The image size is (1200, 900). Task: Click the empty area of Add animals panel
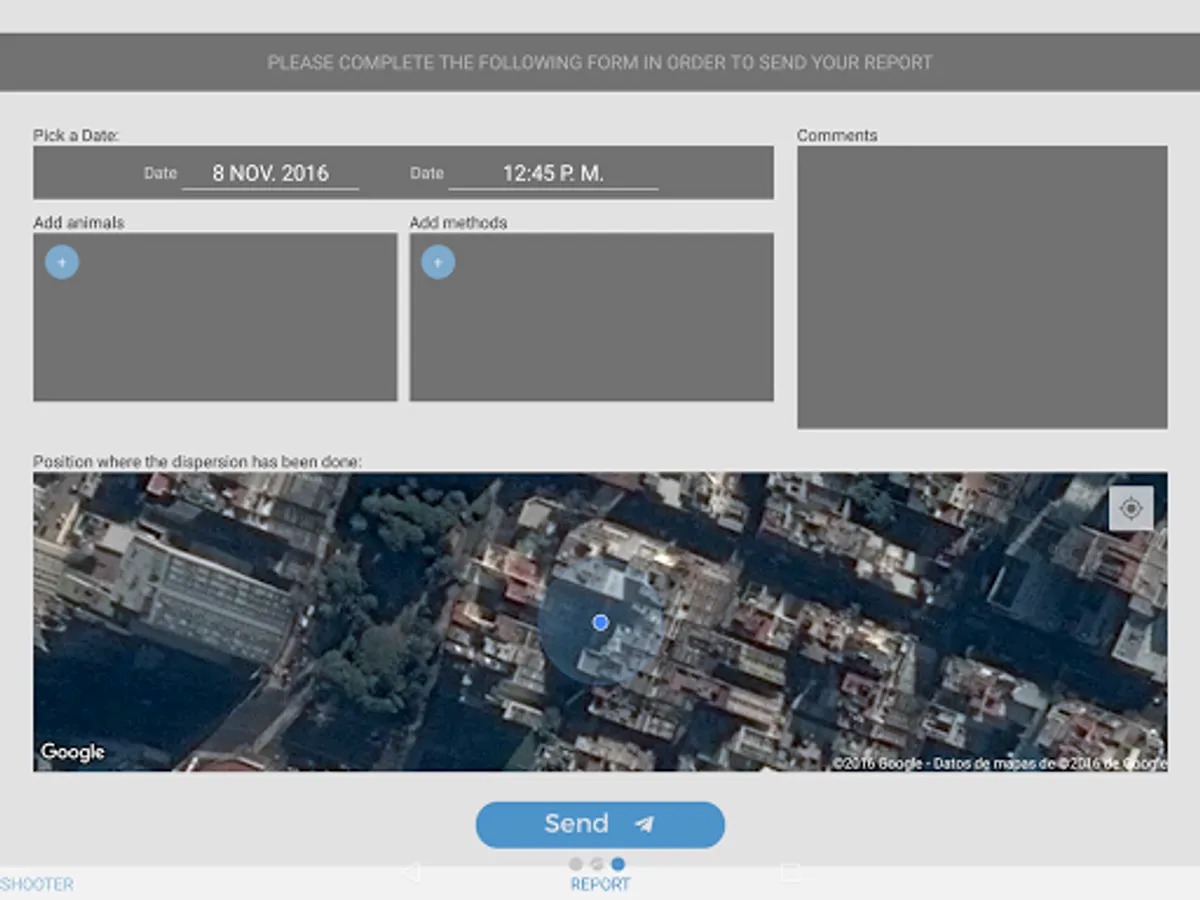pyautogui.click(x=215, y=335)
